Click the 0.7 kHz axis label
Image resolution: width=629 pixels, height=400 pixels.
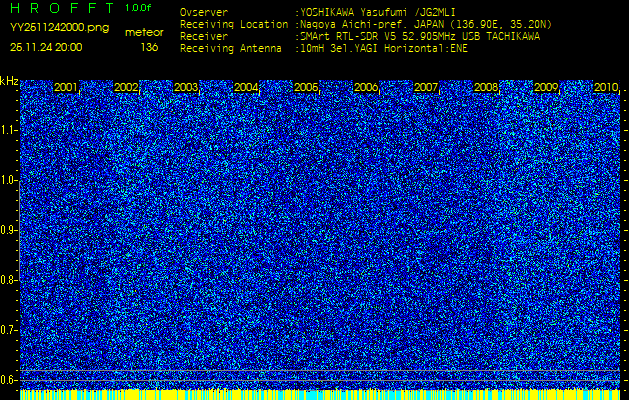click(9, 330)
